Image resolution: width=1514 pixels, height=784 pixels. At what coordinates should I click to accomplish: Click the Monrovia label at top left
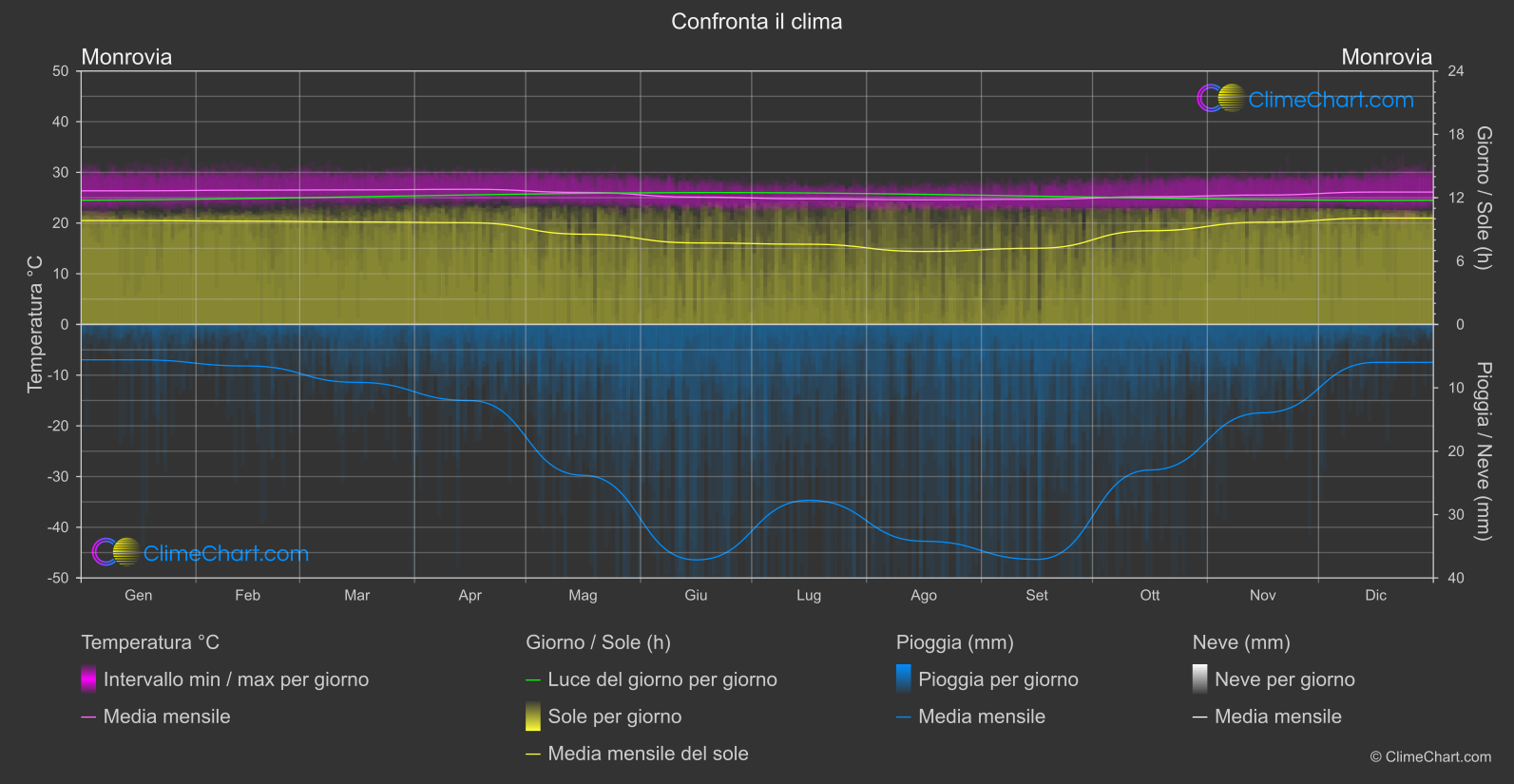[126, 57]
